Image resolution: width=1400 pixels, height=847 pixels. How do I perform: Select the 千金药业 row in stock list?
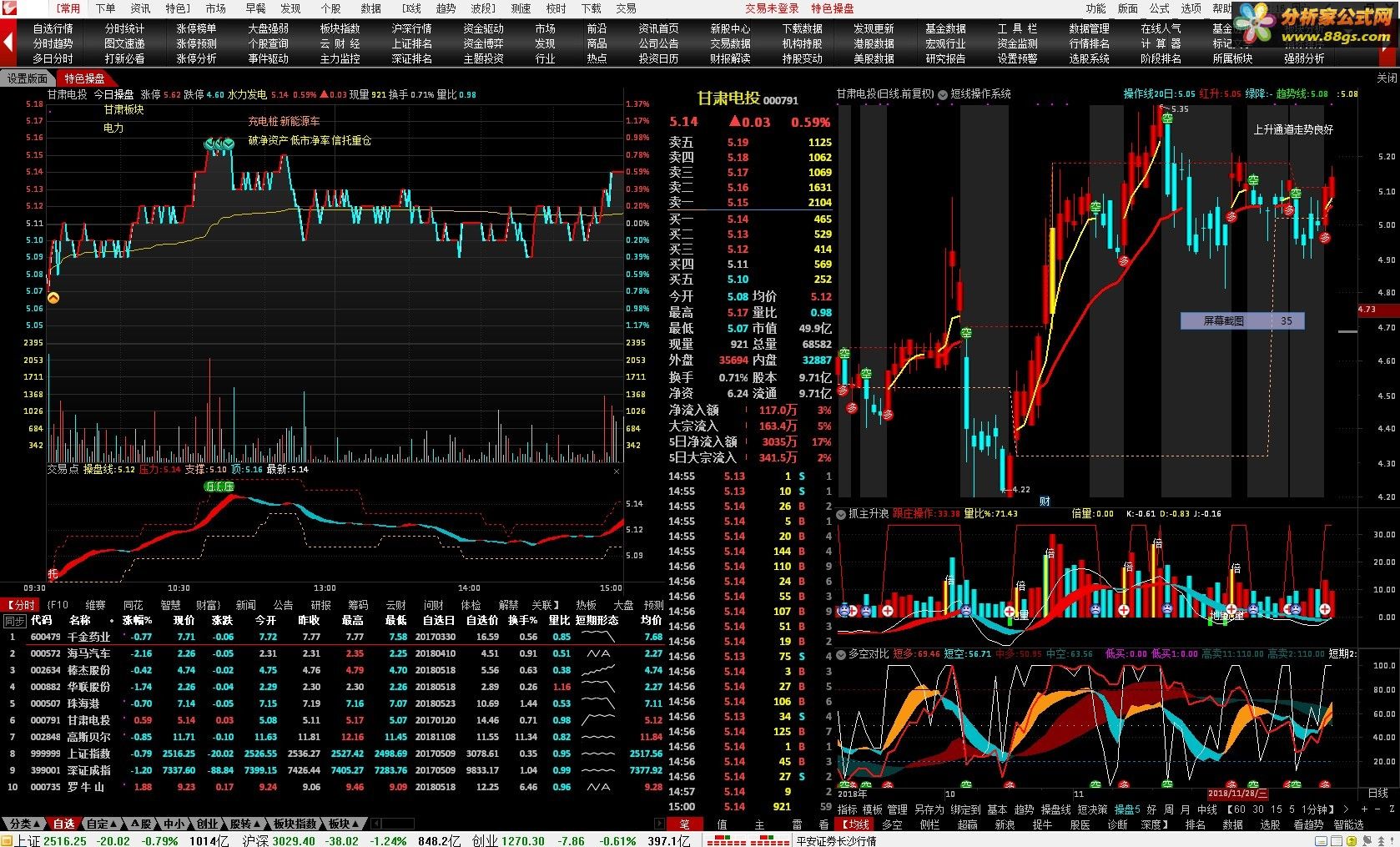[332, 637]
